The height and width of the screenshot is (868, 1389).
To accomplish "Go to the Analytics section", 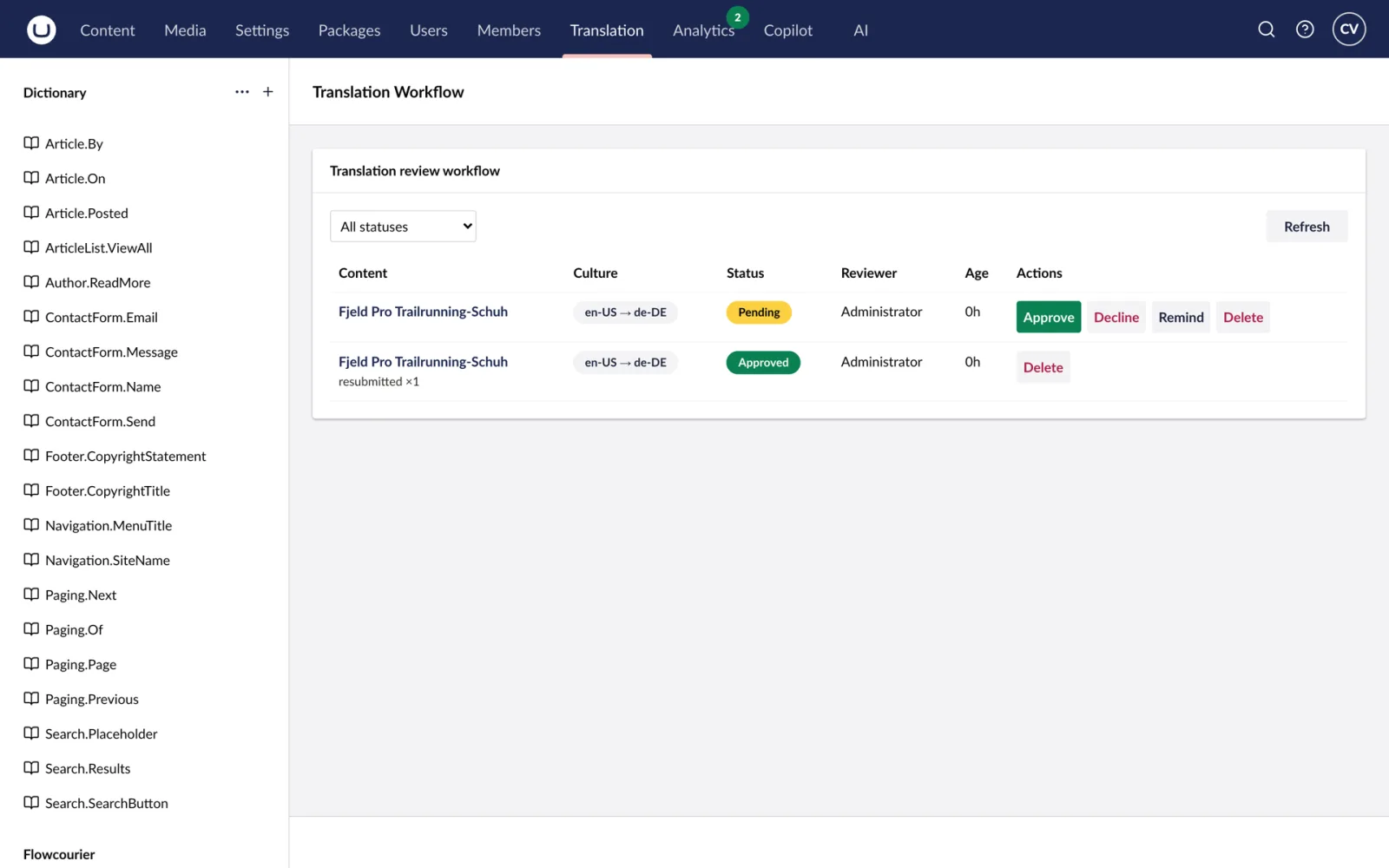I will (x=703, y=30).
